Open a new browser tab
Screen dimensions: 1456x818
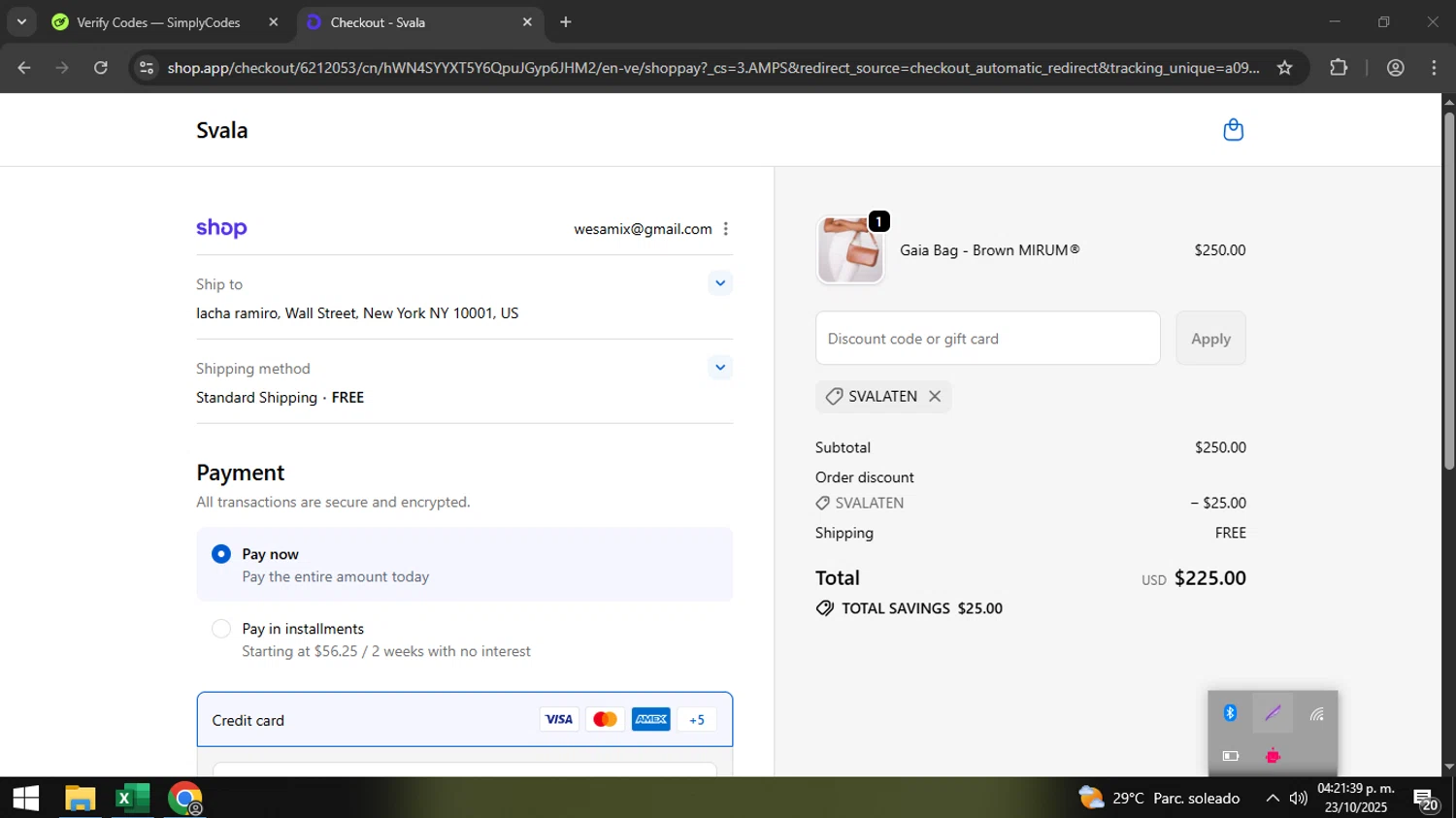coord(566,21)
